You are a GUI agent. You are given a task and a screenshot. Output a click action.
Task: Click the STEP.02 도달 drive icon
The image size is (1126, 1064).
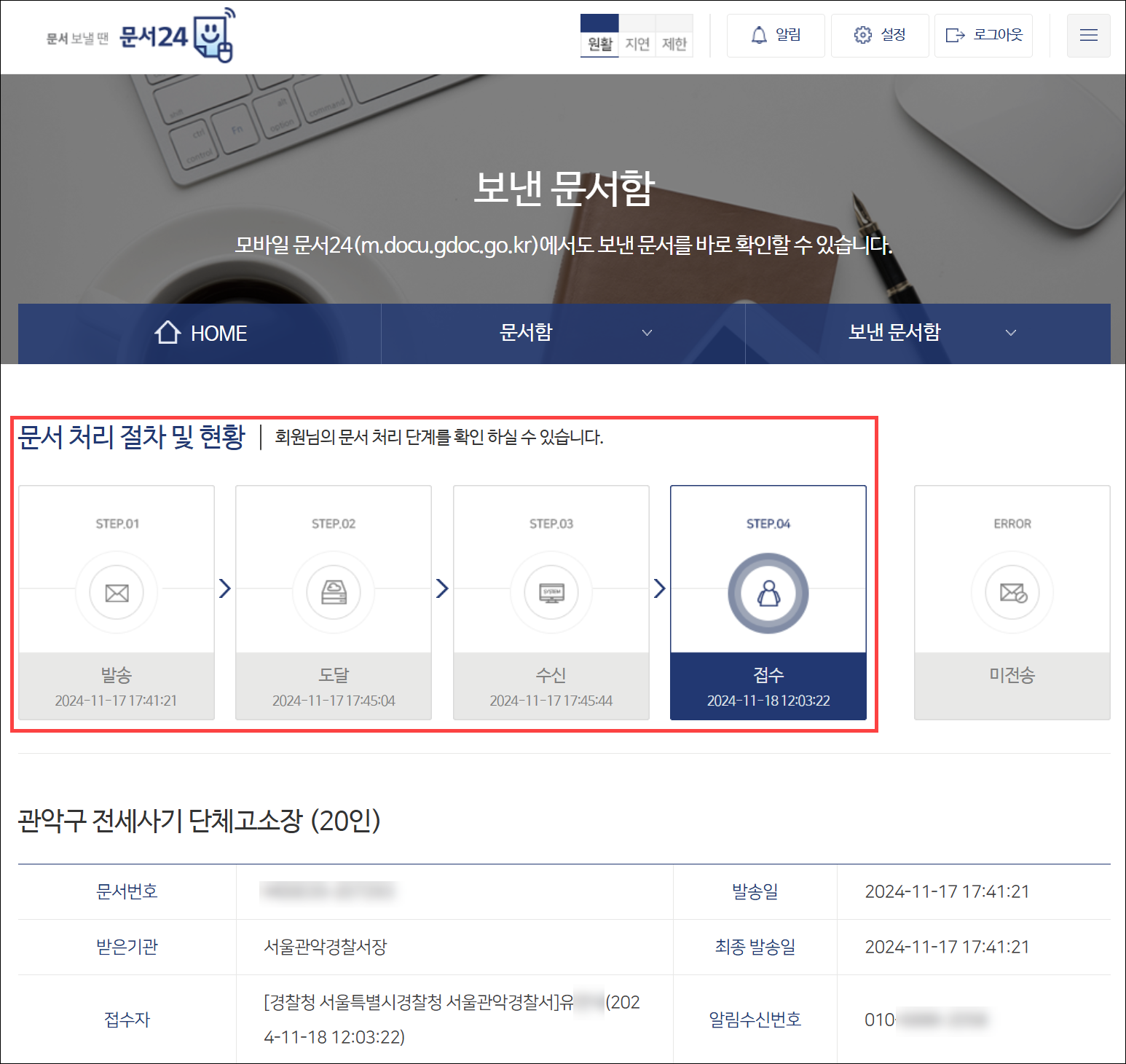(x=334, y=593)
